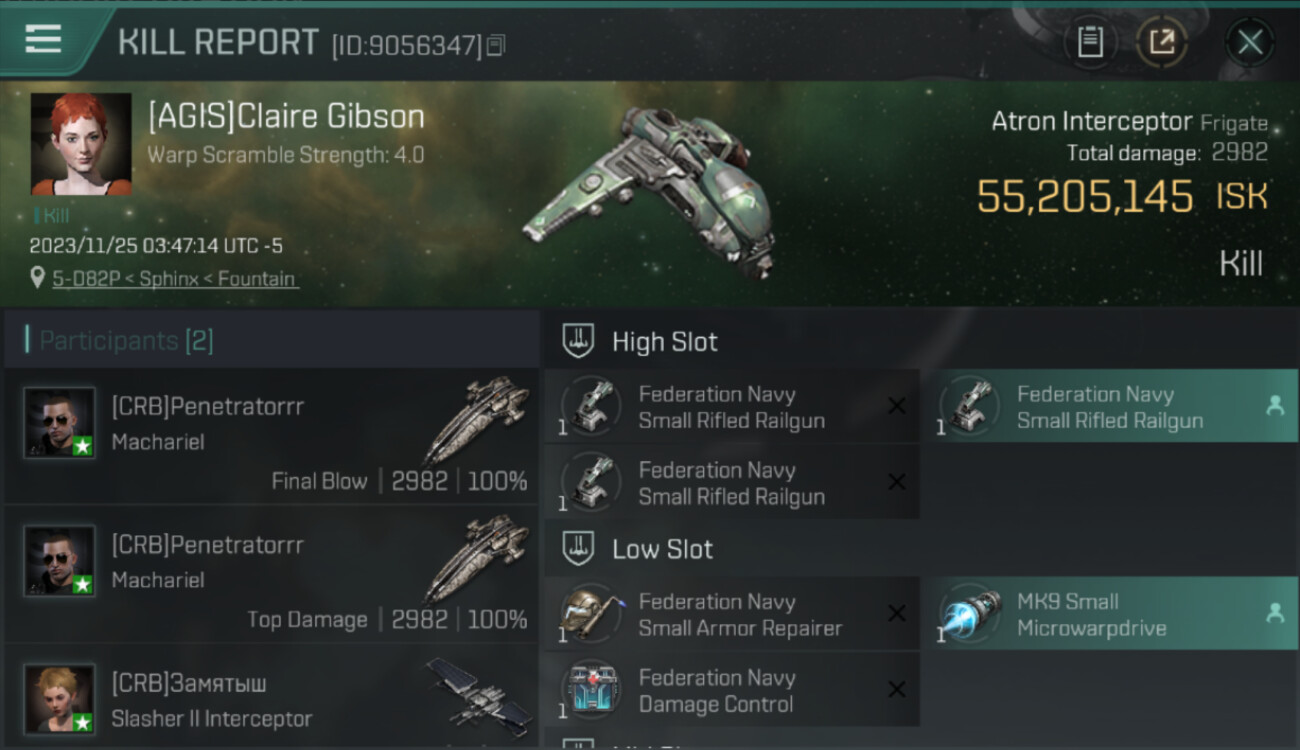Copy the kill report ID
This screenshot has width=1300, height=750.
[x=496, y=45]
